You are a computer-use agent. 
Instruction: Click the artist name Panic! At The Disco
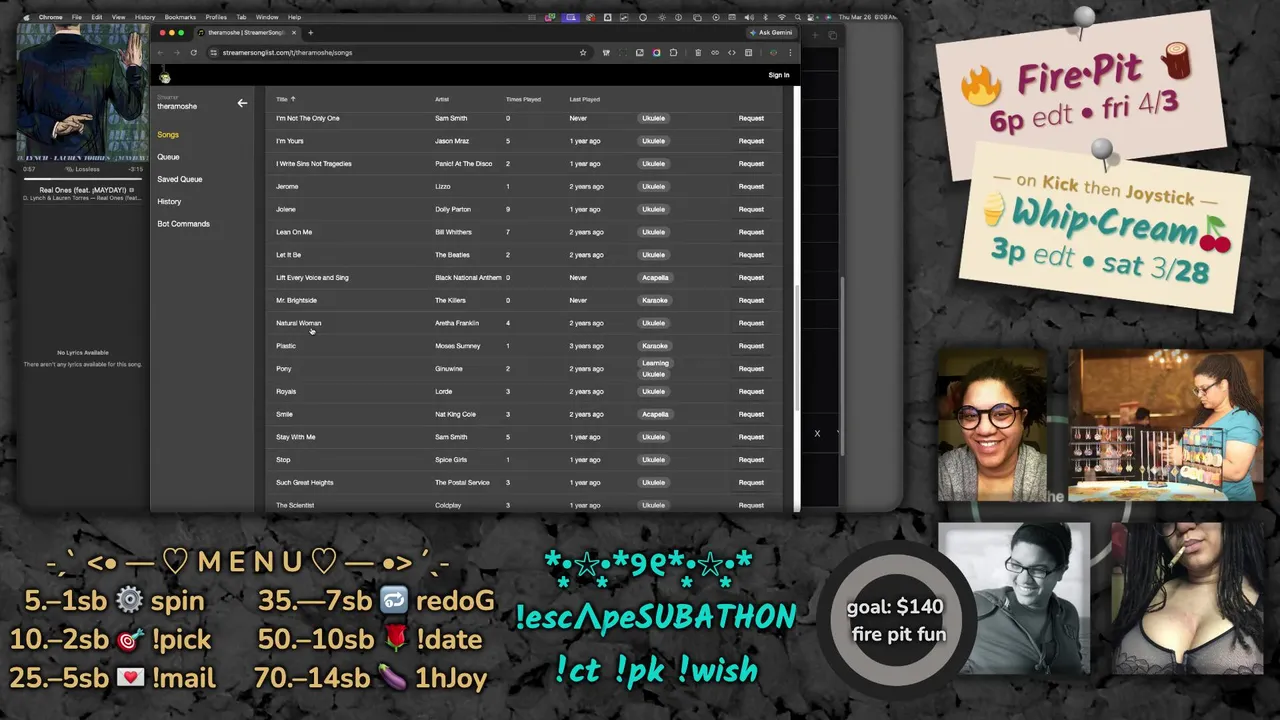tap(464, 164)
